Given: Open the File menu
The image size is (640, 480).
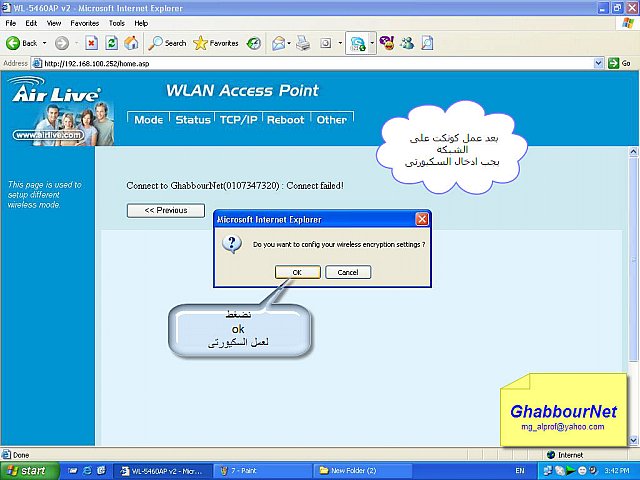Looking at the screenshot, I should click(x=11, y=23).
